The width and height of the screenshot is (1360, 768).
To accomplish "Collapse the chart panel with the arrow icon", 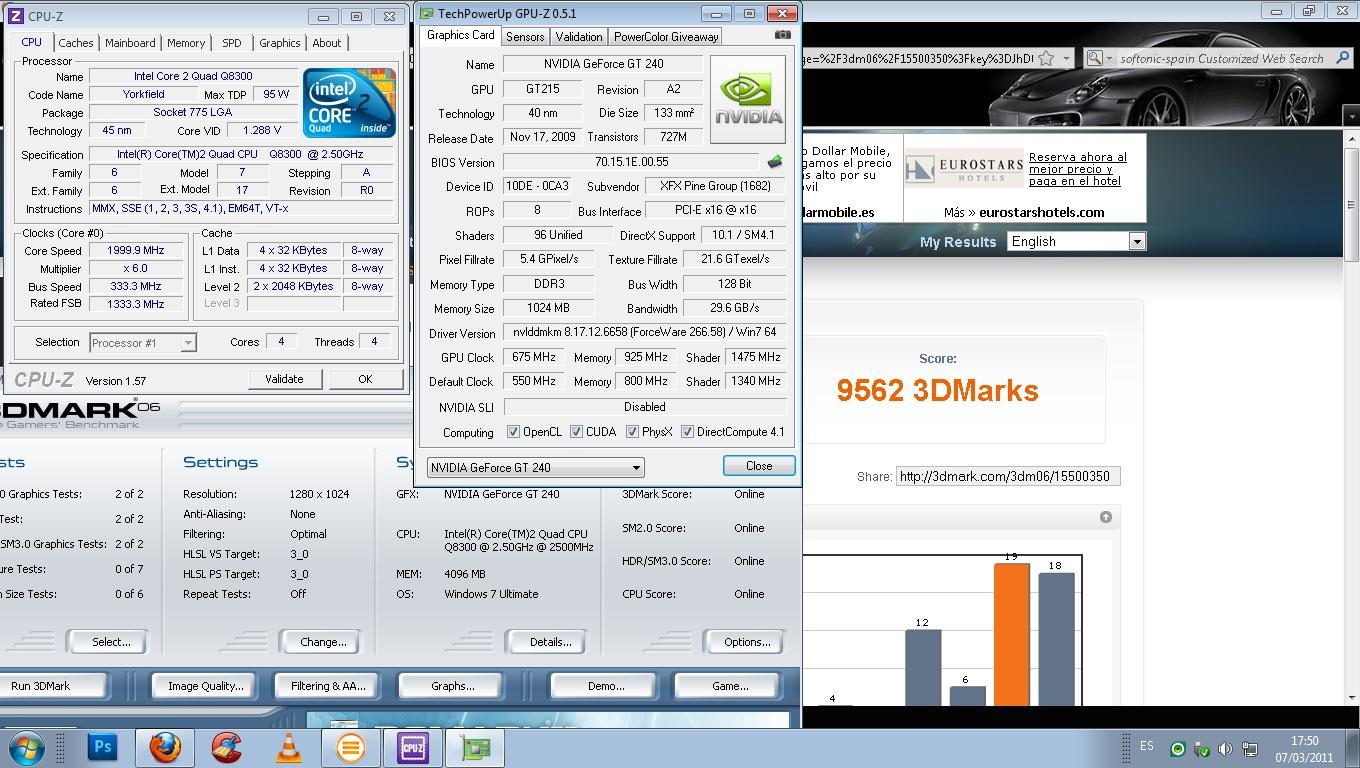I will pyautogui.click(x=1105, y=517).
